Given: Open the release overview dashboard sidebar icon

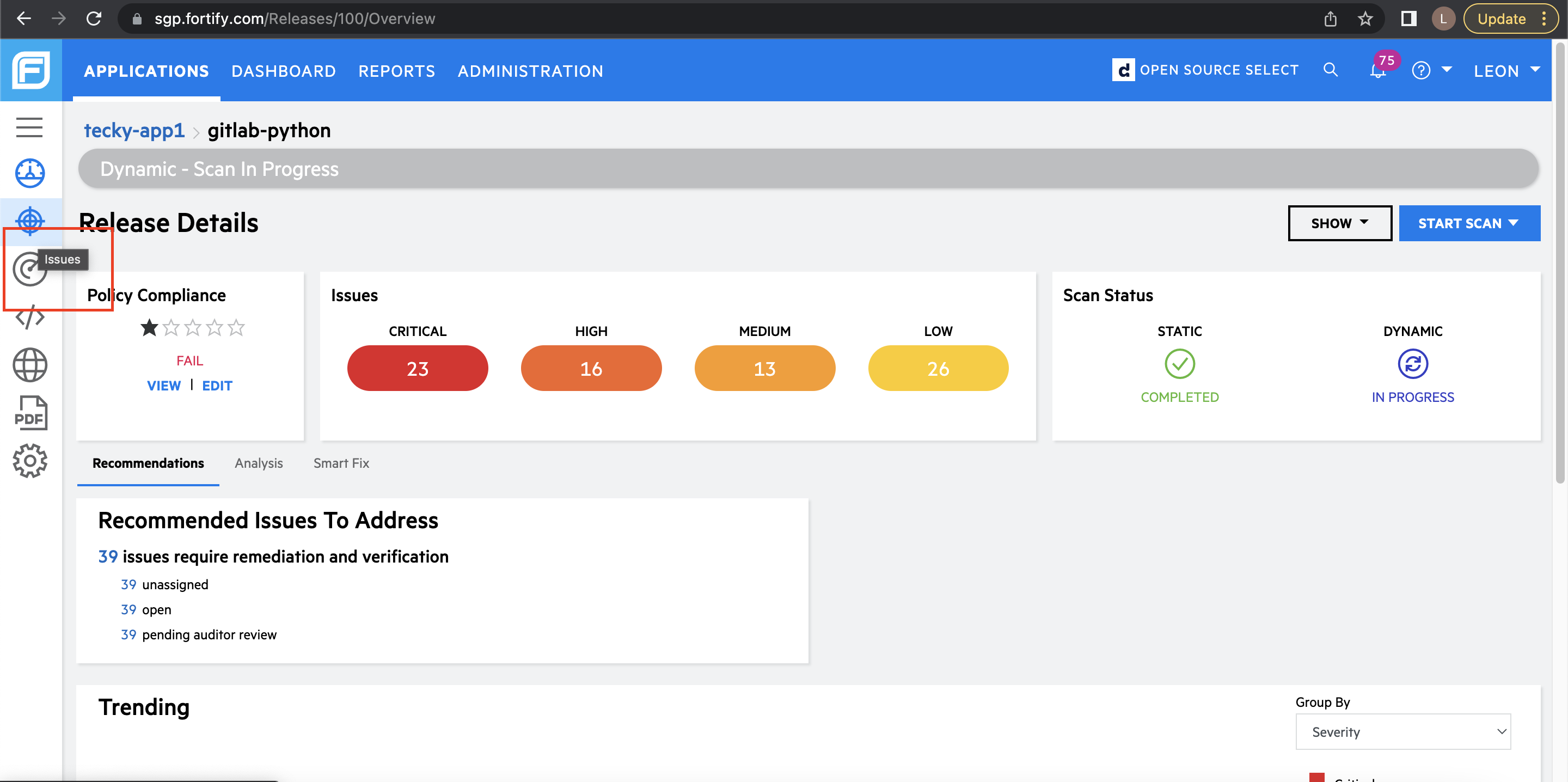Looking at the screenshot, I should [x=29, y=173].
